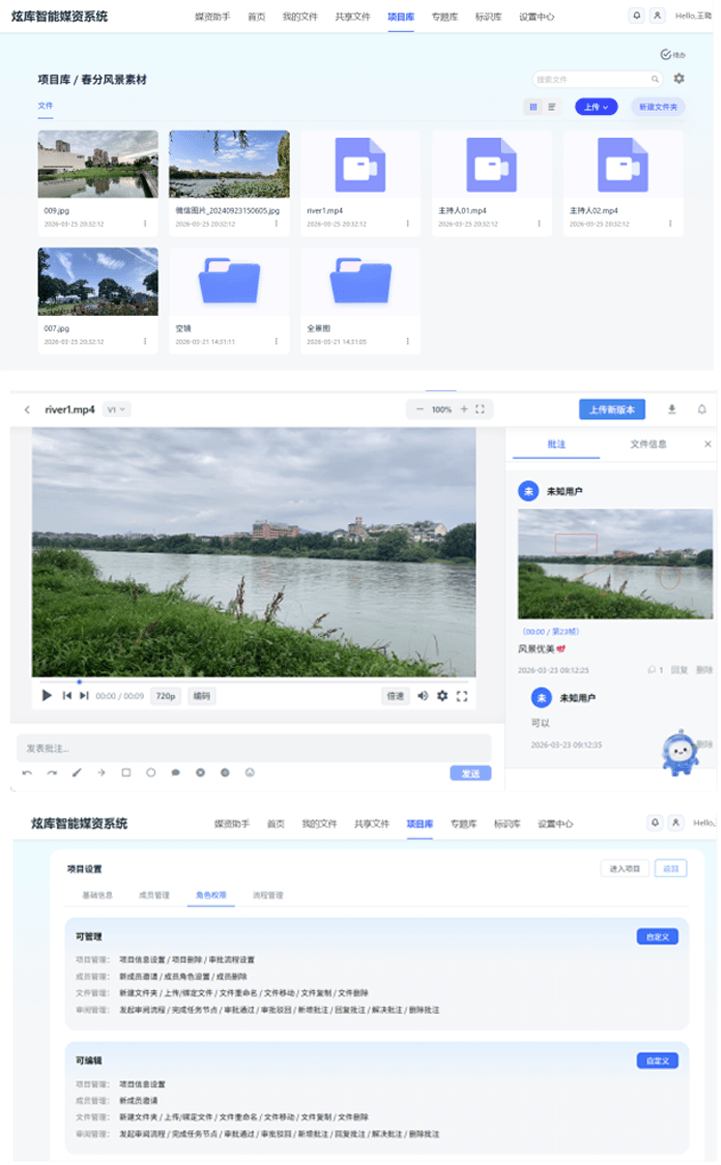721x1165 pixels.
Task: Click the 上传新版本 button
Action: (x=612, y=409)
